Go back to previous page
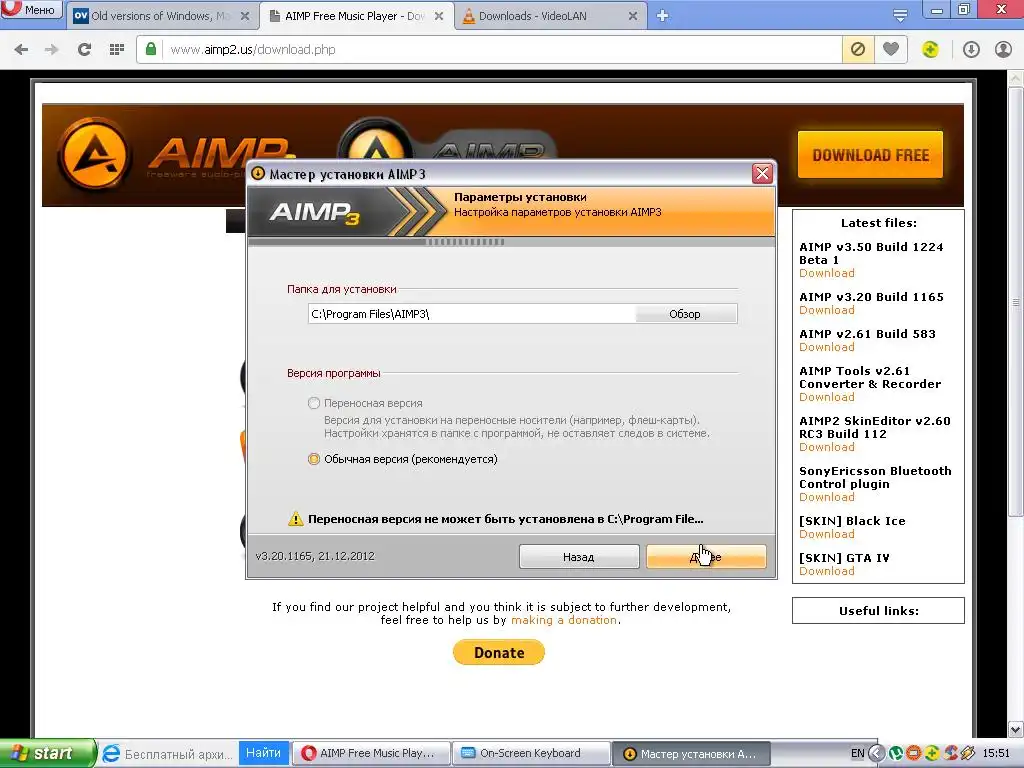The width and height of the screenshot is (1024, 768). (x=21, y=50)
